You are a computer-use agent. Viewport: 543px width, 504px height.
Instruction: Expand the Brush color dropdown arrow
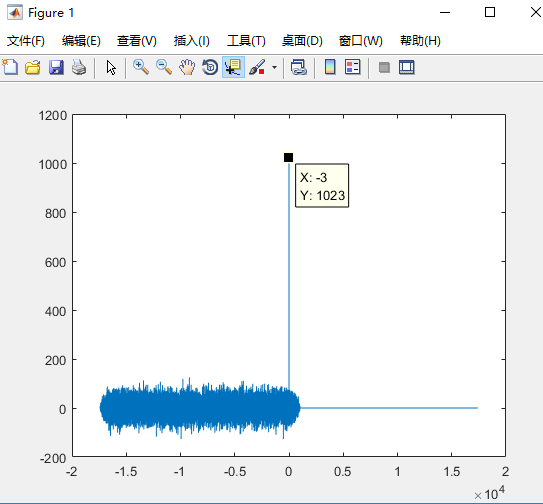click(274, 67)
